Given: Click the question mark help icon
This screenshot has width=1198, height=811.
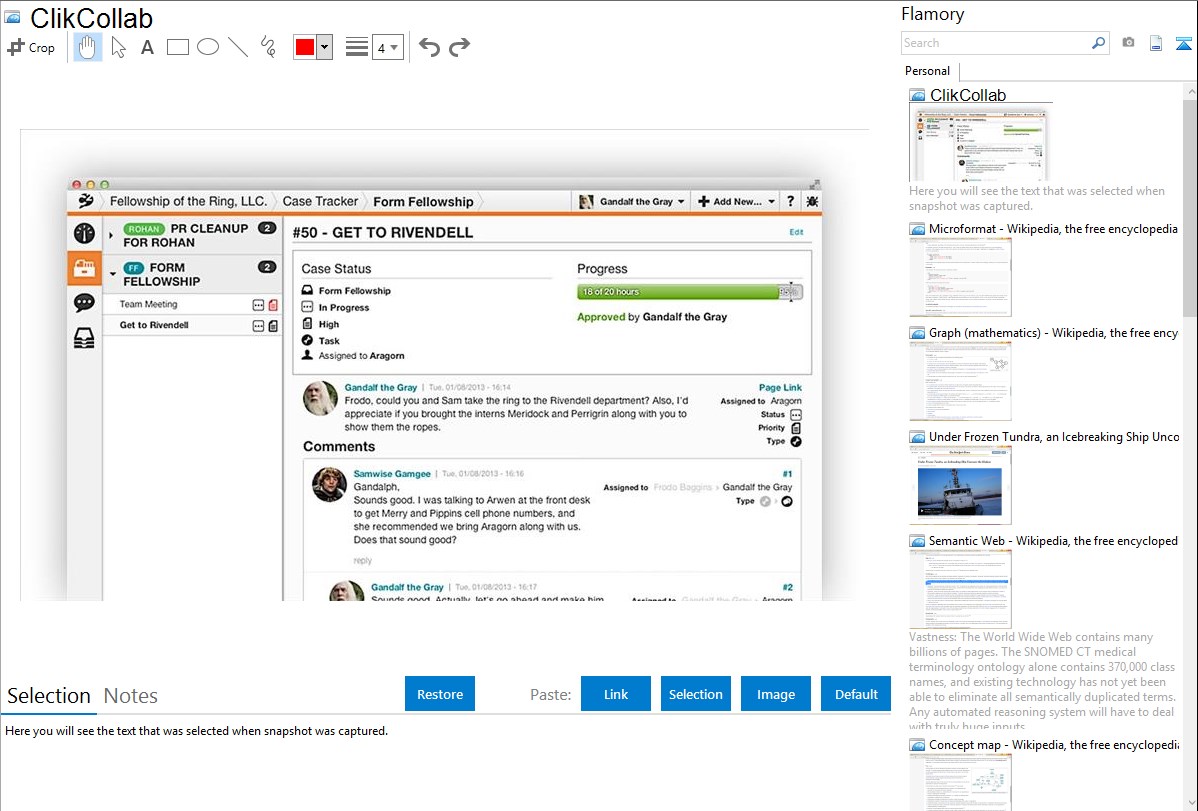Looking at the screenshot, I should coord(791,201).
